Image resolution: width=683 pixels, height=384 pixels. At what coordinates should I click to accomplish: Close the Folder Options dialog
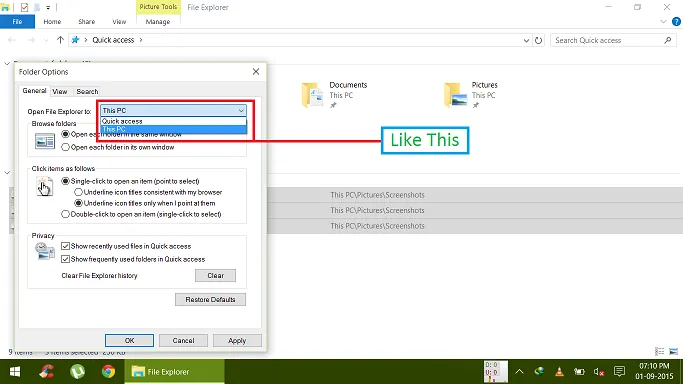[x=256, y=71]
